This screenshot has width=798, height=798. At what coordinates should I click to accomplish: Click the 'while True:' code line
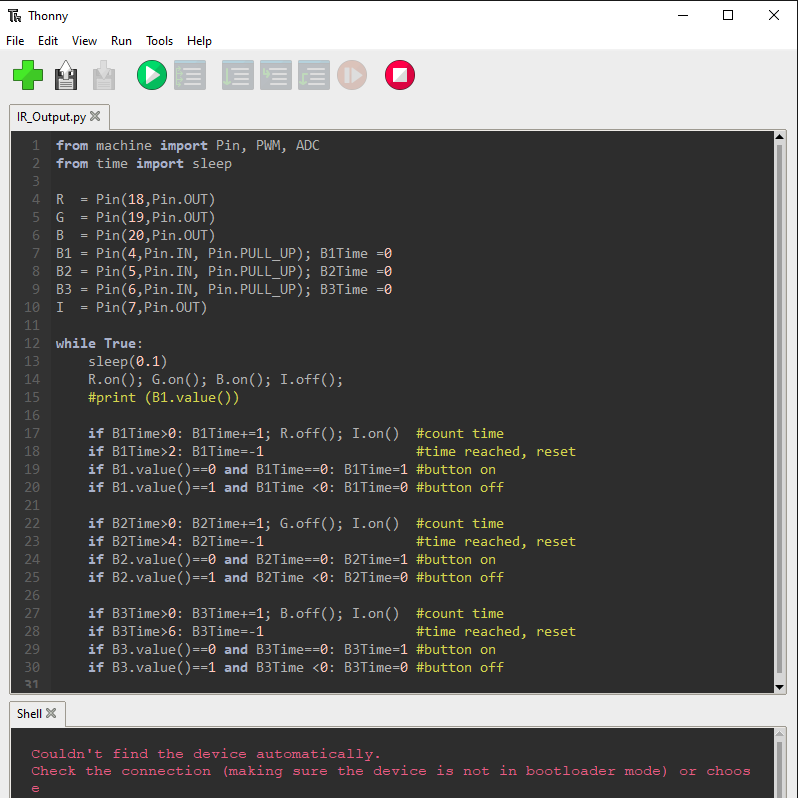click(99, 343)
